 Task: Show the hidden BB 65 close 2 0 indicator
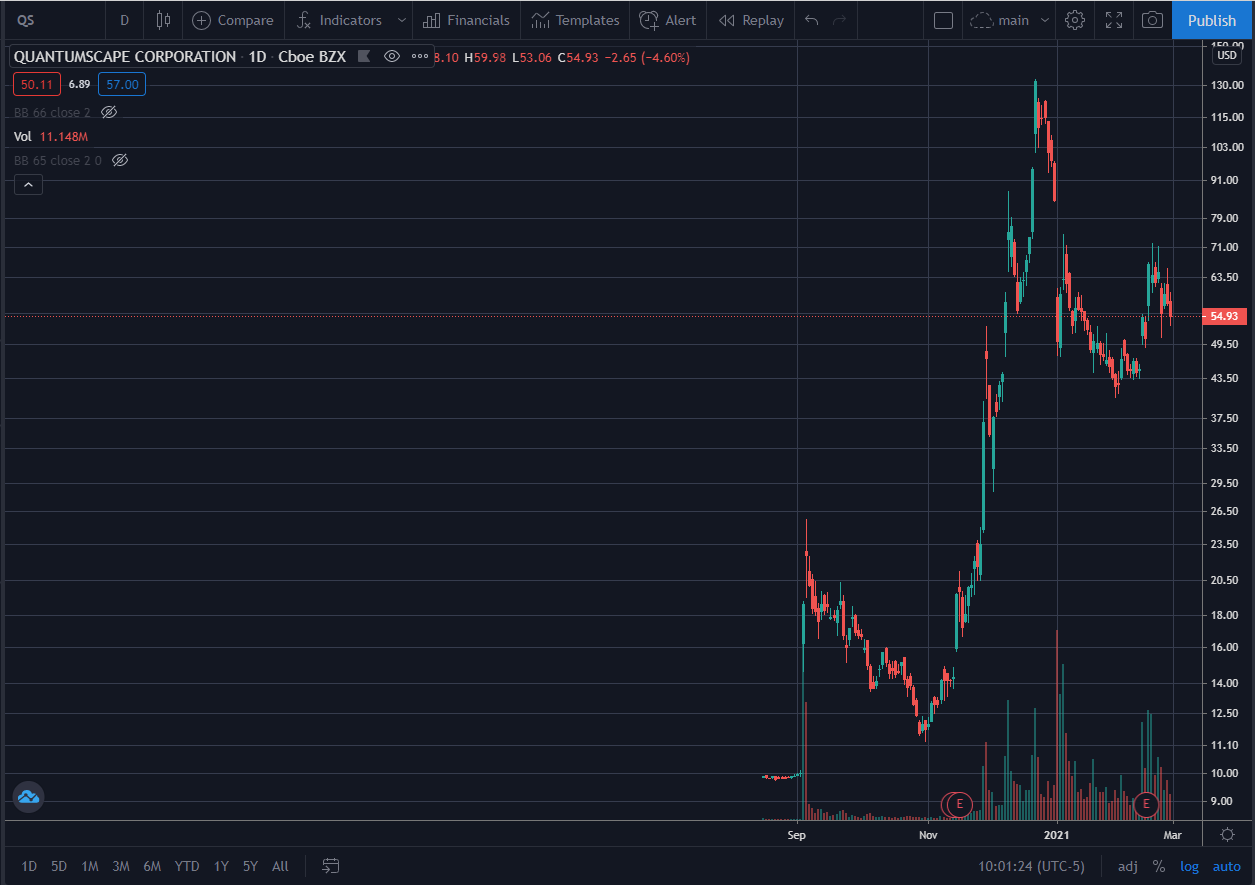120,160
